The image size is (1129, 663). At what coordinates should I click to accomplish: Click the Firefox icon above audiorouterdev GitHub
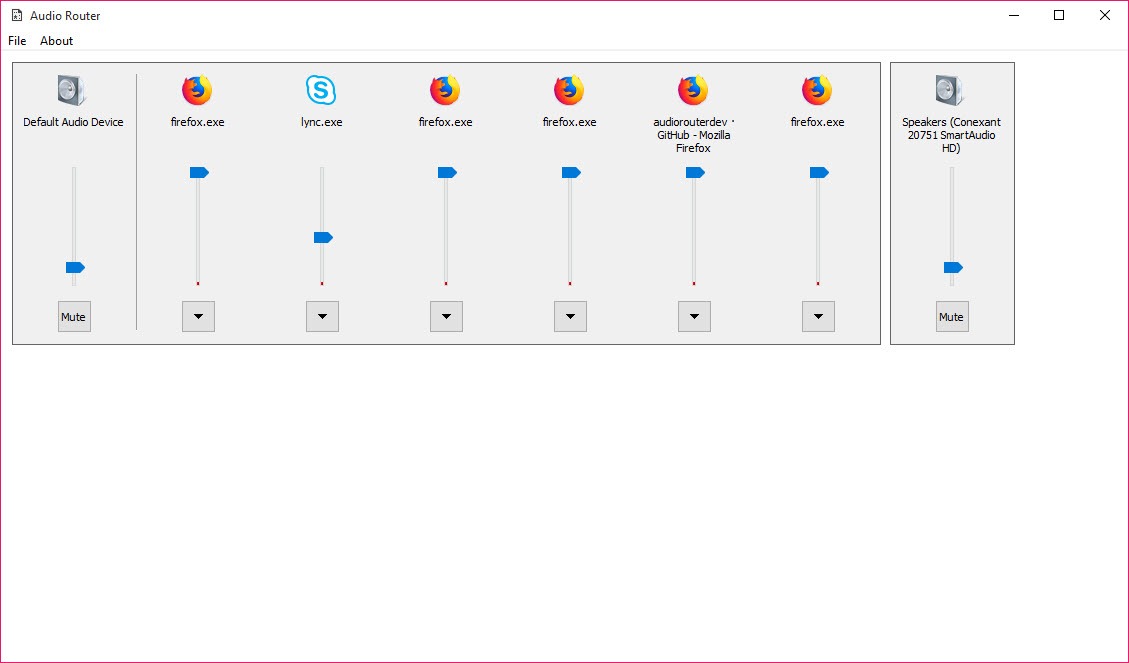(x=693, y=91)
